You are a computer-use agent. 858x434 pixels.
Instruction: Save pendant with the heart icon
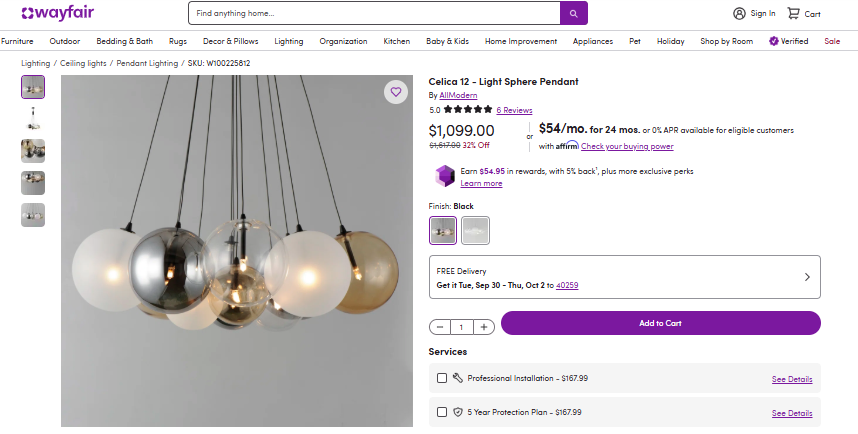pos(396,92)
